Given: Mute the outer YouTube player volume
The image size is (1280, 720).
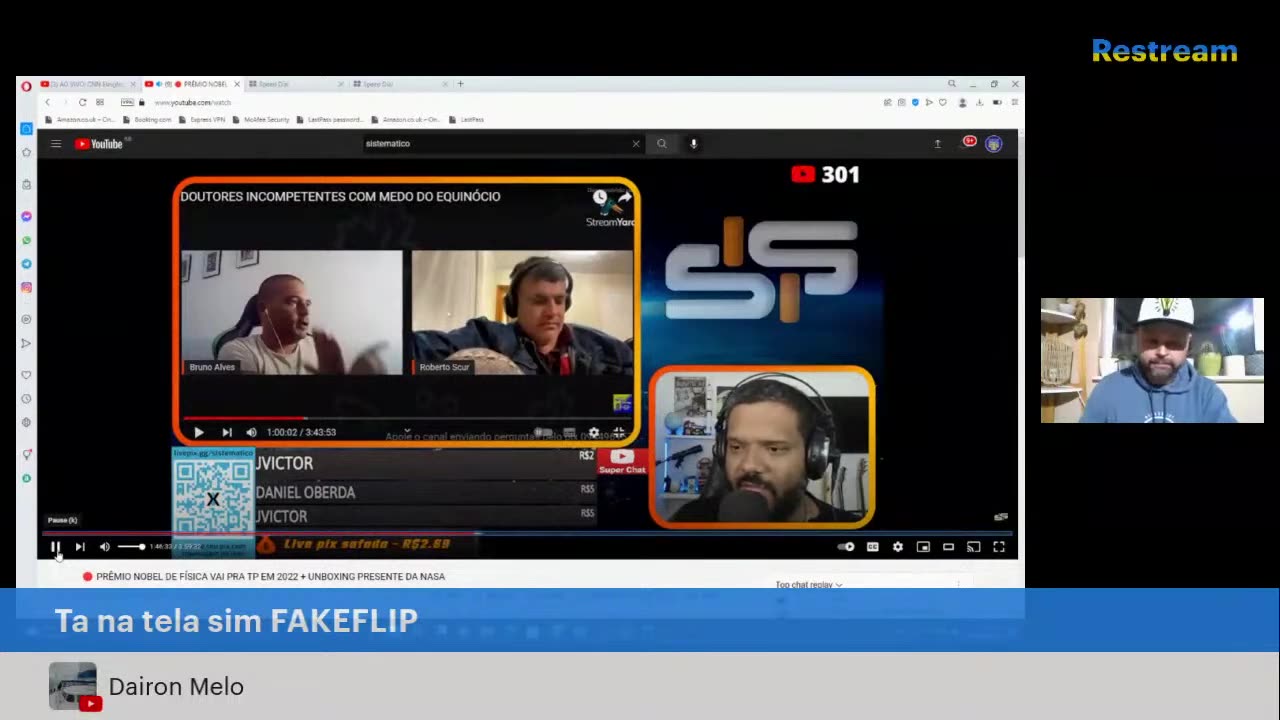Looking at the screenshot, I should 104,547.
